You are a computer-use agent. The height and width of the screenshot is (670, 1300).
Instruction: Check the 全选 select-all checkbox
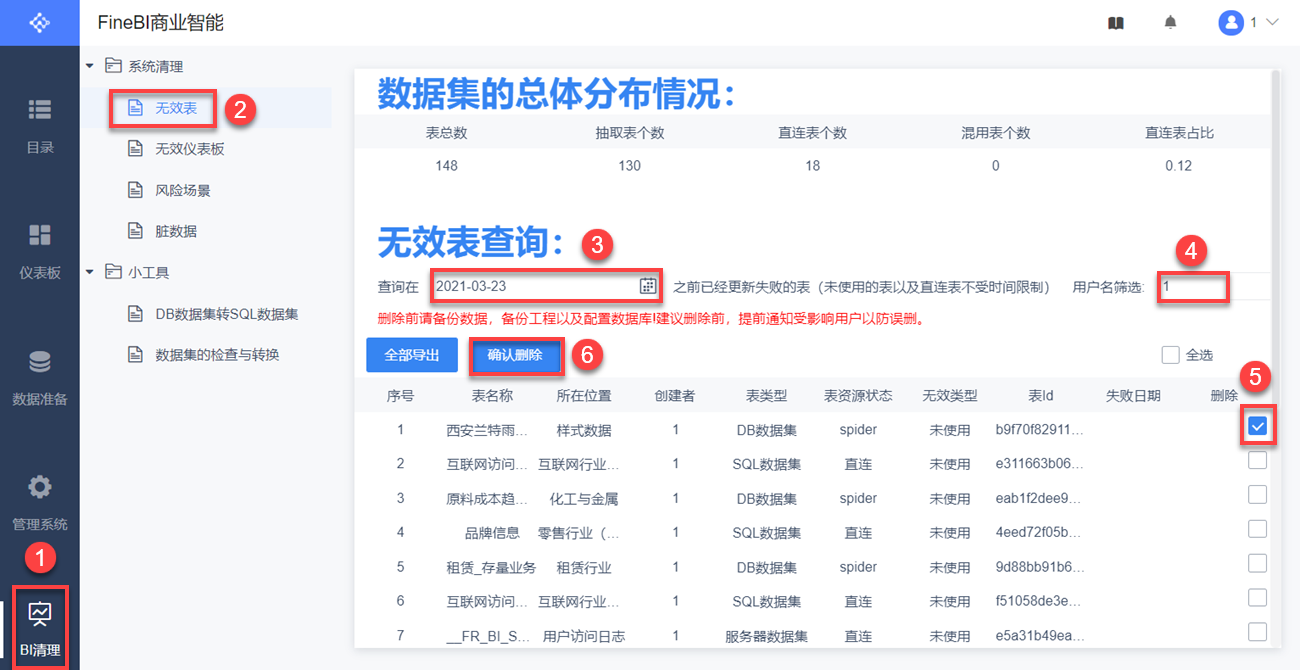(1170, 355)
